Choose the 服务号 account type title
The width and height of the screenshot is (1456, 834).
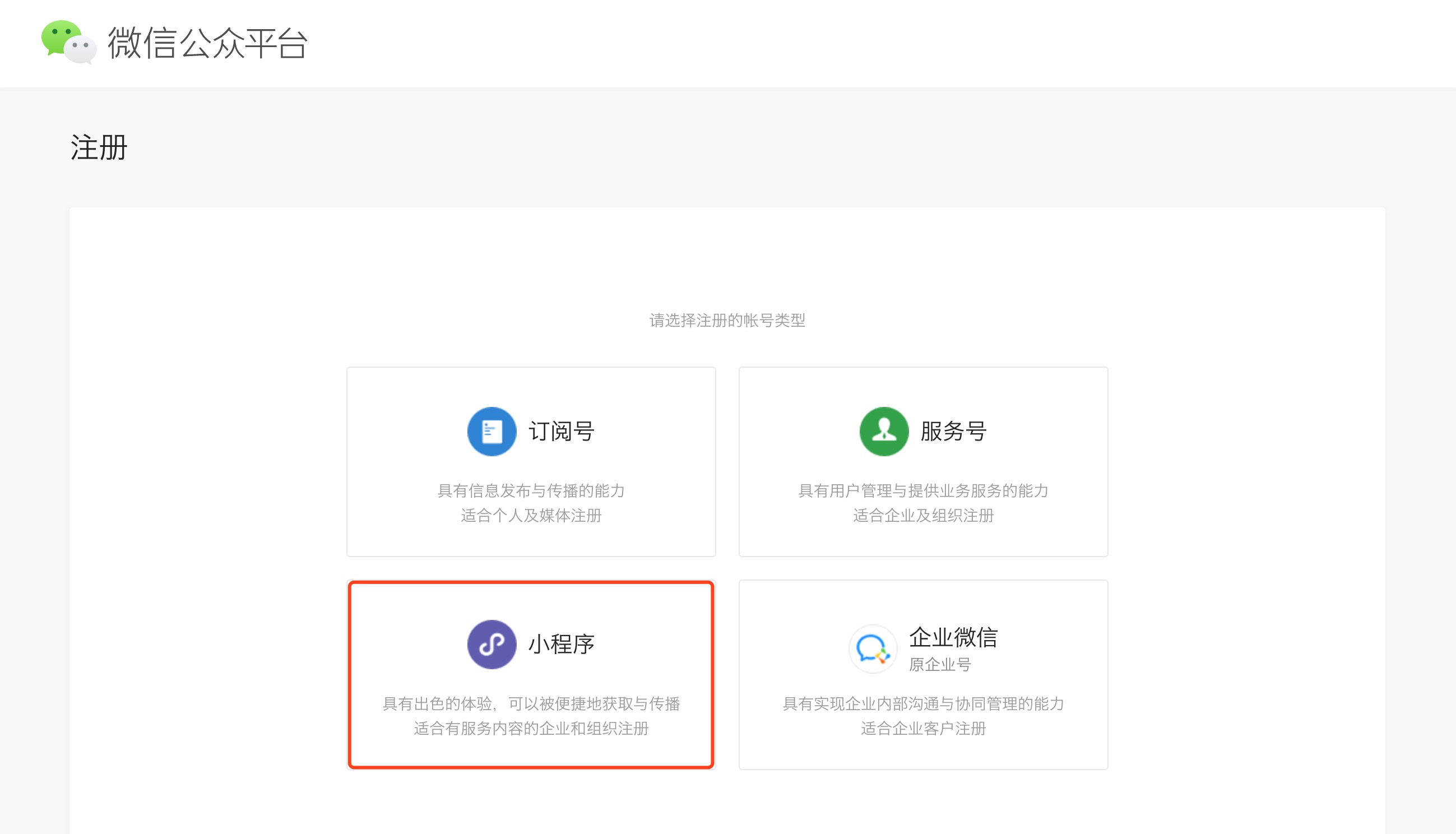pyautogui.click(x=954, y=432)
